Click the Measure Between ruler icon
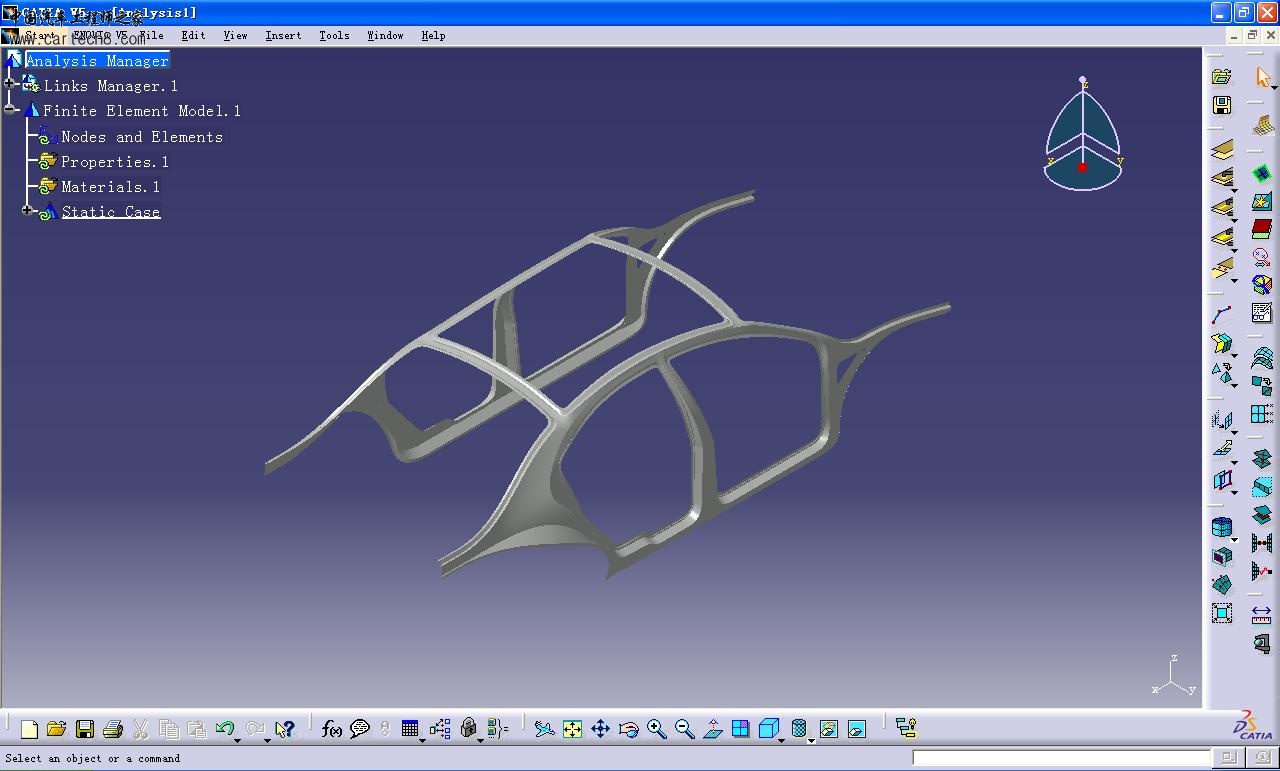Screen dimensions: 1280x771 (x=1261, y=613)
